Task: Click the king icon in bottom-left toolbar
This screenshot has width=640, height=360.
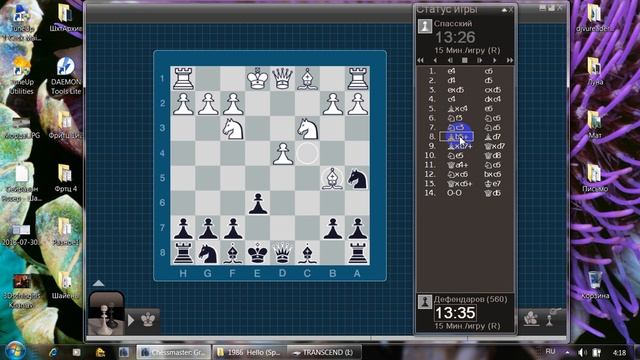Action: (148, 320)
